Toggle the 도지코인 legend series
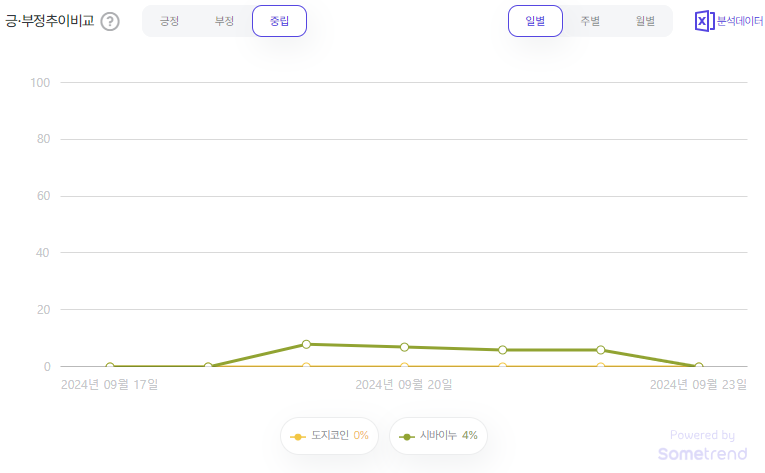Screen dimensions: 765x473 [x=329, y=435]
